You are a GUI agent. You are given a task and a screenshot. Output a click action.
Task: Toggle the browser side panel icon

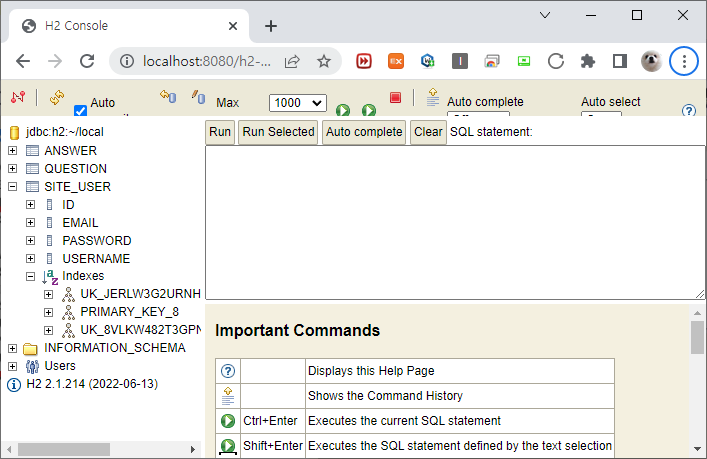click(620, 61)
